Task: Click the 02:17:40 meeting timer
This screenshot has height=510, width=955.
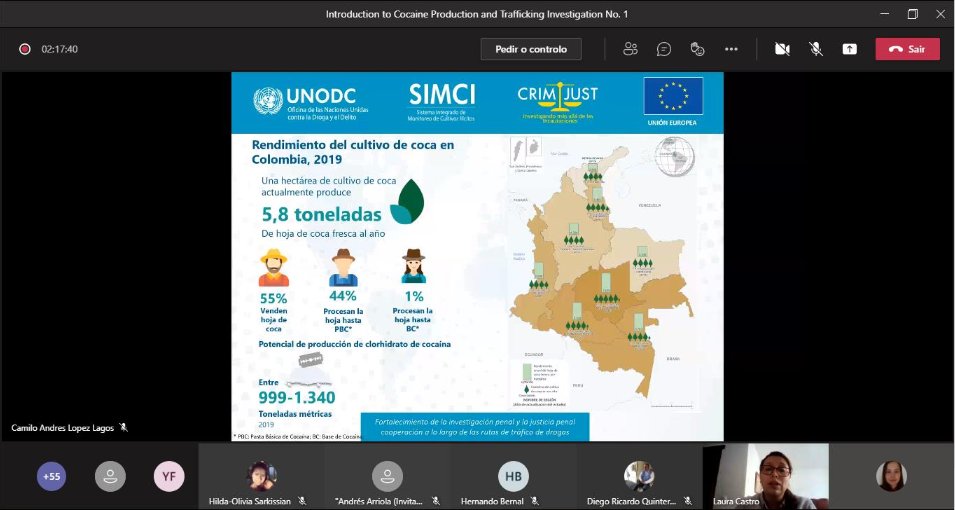Action: (60, 49)
